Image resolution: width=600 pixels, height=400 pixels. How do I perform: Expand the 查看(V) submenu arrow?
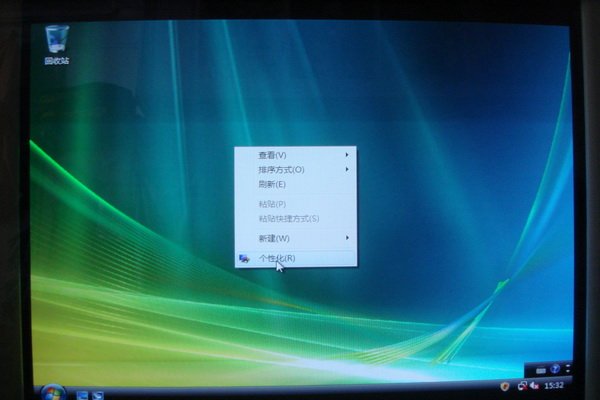(347, 155)
